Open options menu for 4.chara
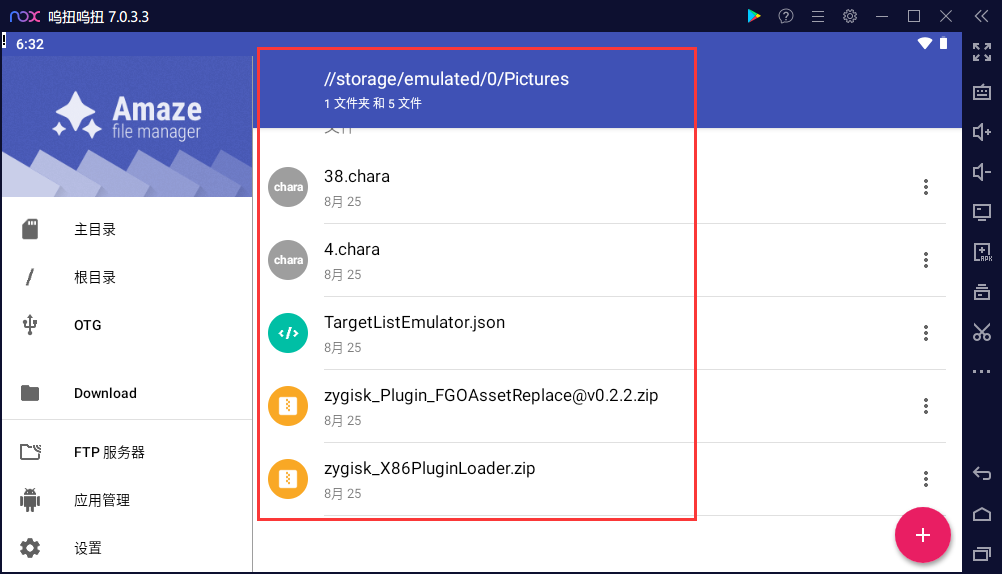The width and height of the screenshot is (1002, 574). [x=925, y=260]
